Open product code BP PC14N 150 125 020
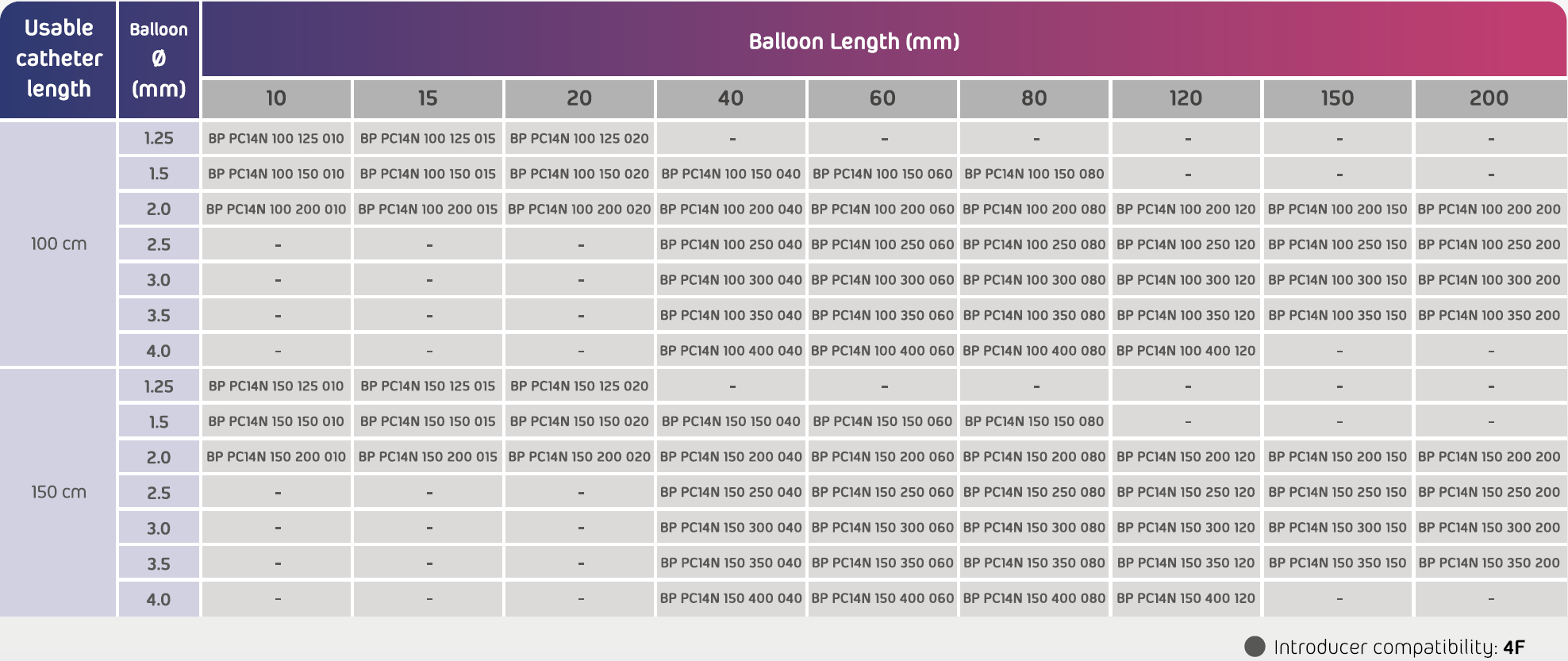 [579, 386]
